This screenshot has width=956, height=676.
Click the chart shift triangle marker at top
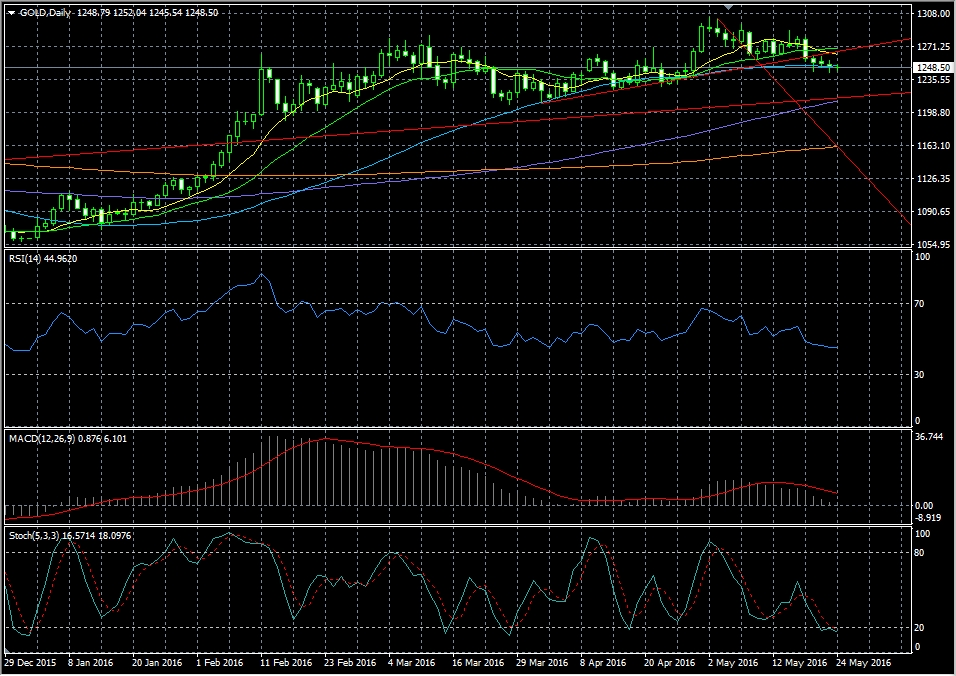click(x=729, y=7)
